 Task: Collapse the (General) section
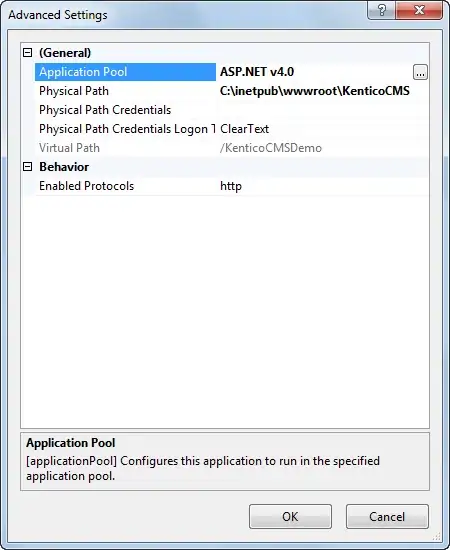pyautogui.click(x=27, y=53)
